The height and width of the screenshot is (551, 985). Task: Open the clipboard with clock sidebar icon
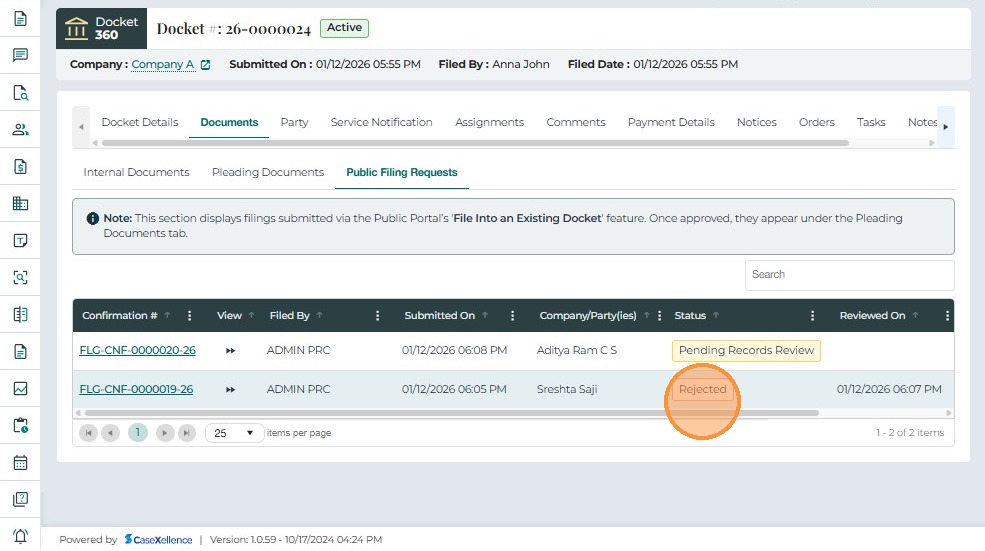[x=20, y=426]
